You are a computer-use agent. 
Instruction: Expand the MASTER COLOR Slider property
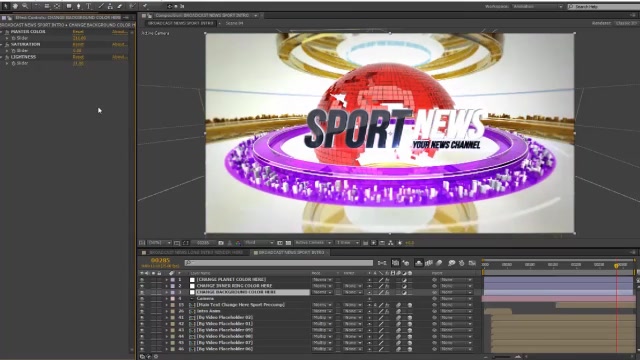pos(7,38)
